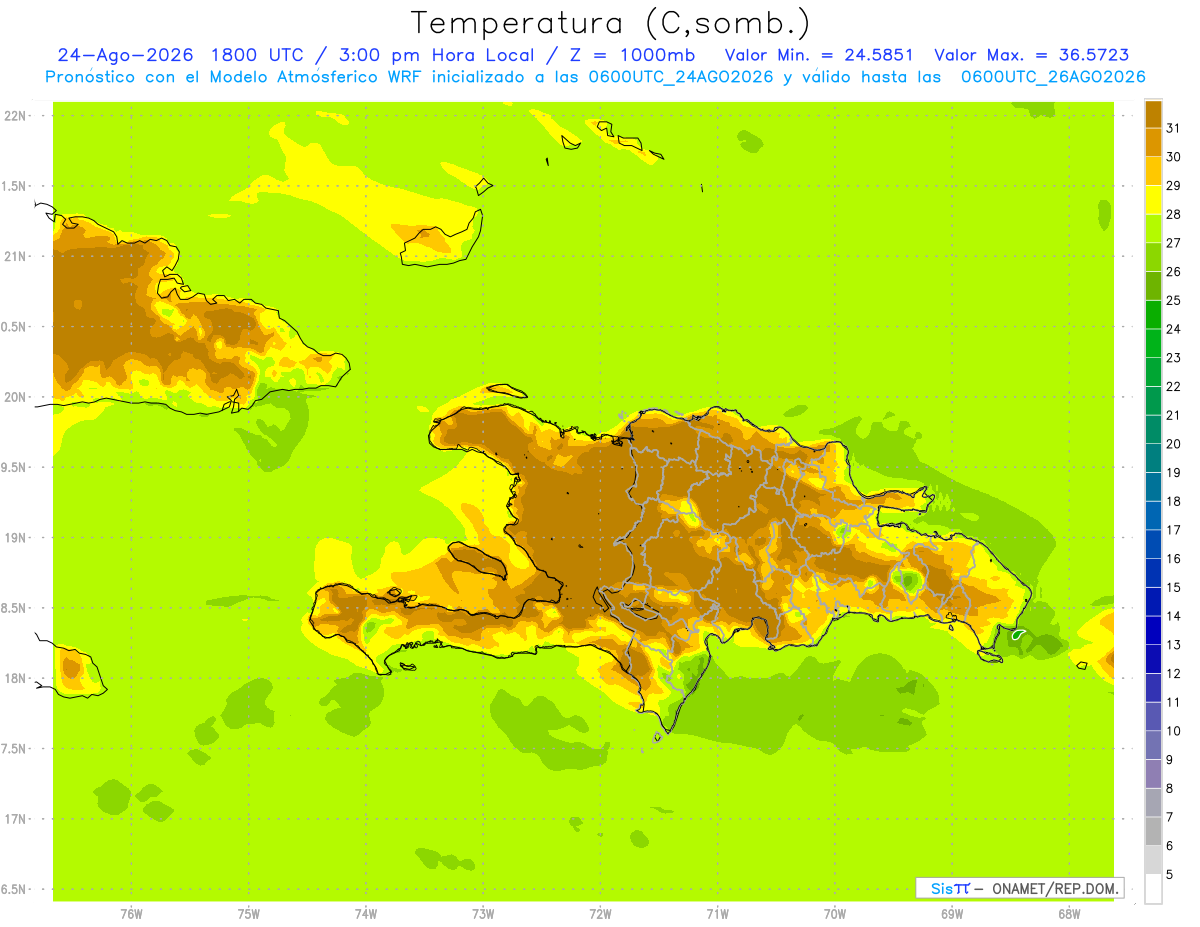Click the 20N latitude axis label
This screenshot has height=927, width=1200.
tap(16, 397)
